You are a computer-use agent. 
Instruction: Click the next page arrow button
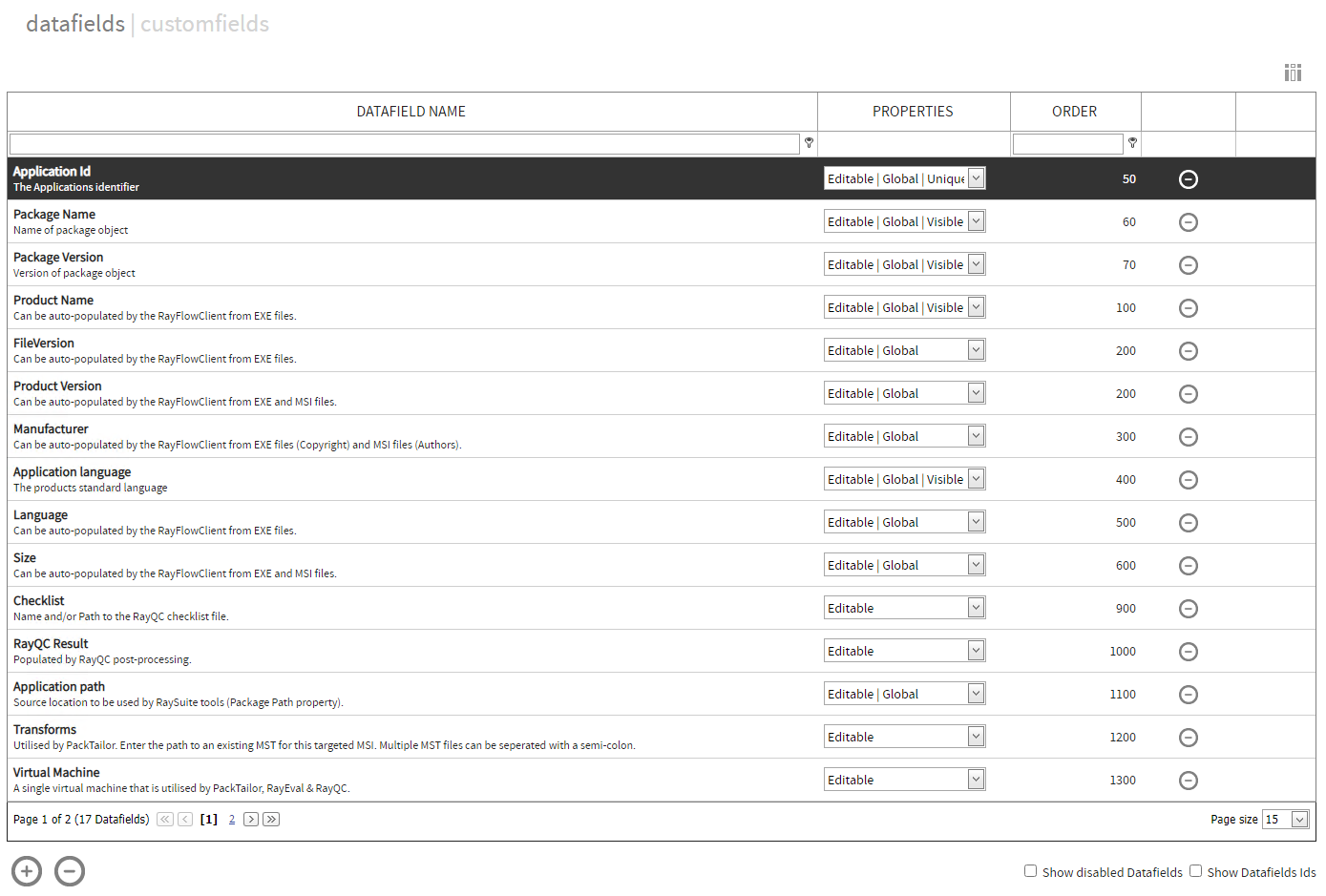(251, 820)
